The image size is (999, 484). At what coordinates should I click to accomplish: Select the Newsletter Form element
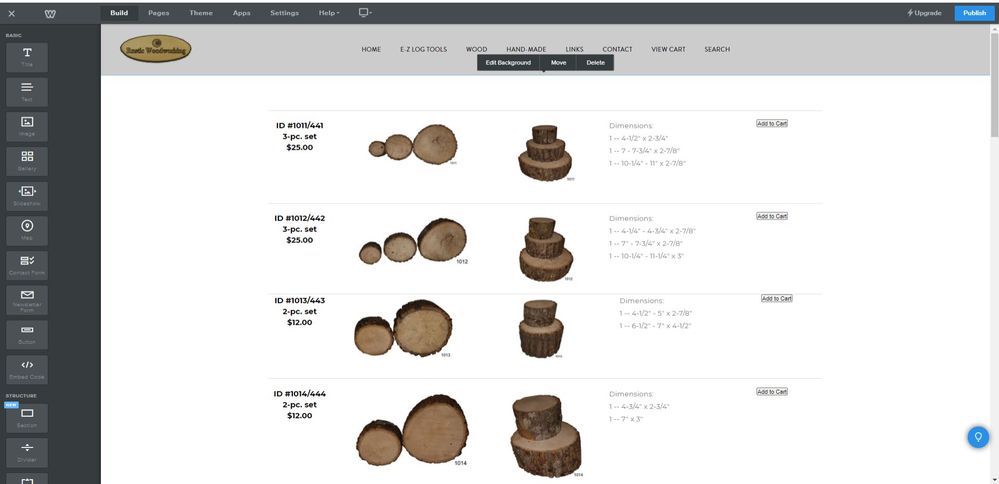27,298
